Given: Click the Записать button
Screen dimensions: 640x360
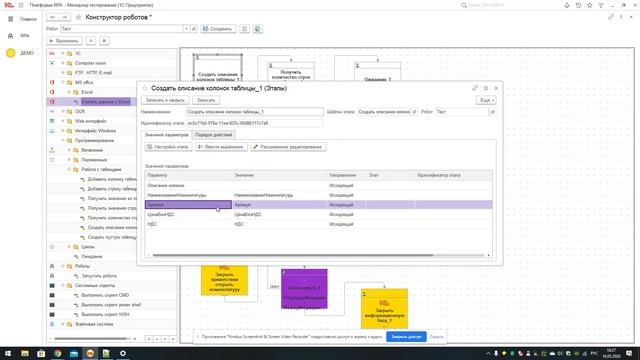Looking at the screenshot, I should (x=206, y=100).
